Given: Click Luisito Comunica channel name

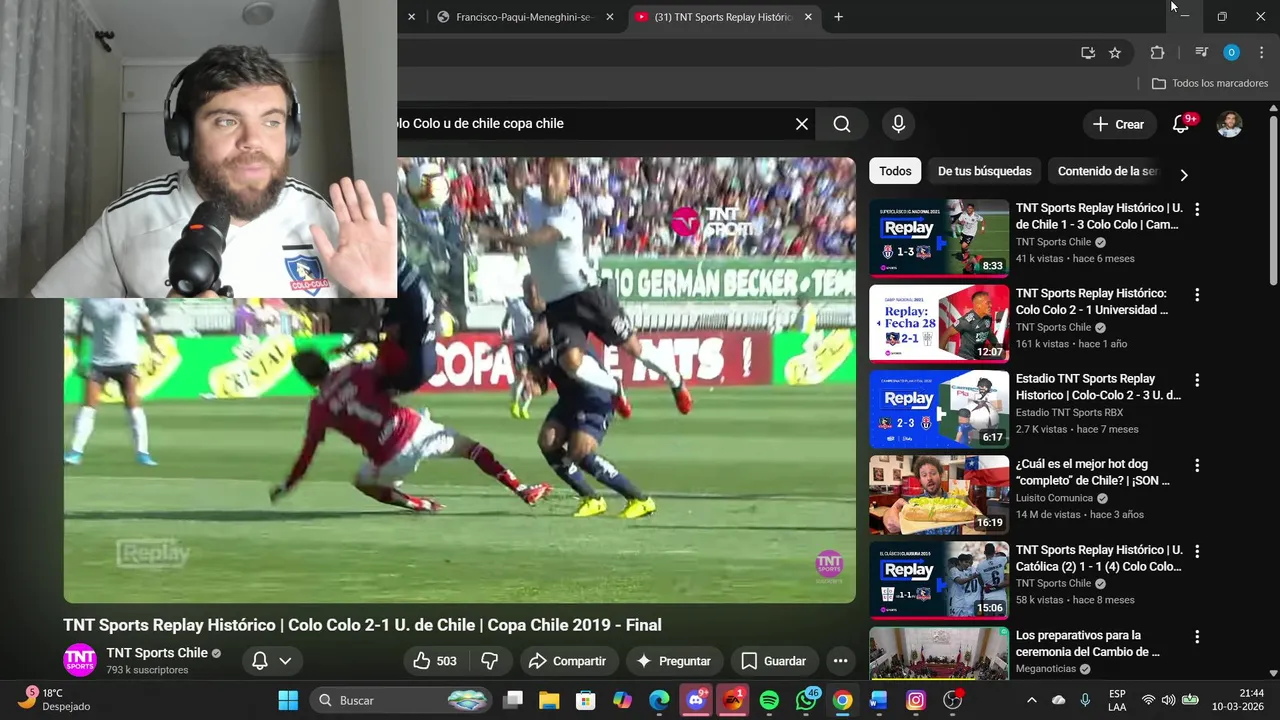Looking at the screenshot, I should [x=1054, y=498].
